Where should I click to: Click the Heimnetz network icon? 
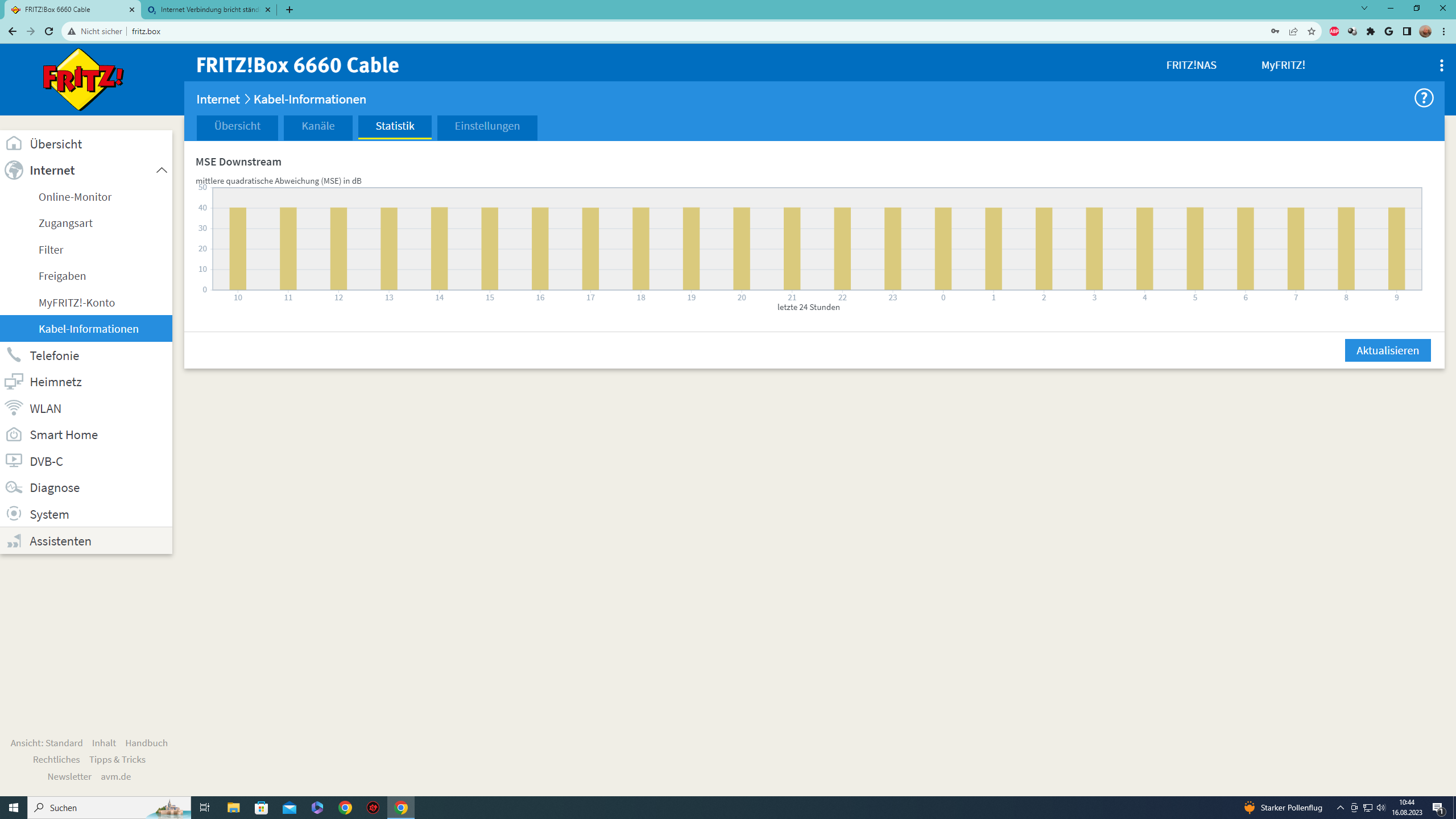point(14,382)
